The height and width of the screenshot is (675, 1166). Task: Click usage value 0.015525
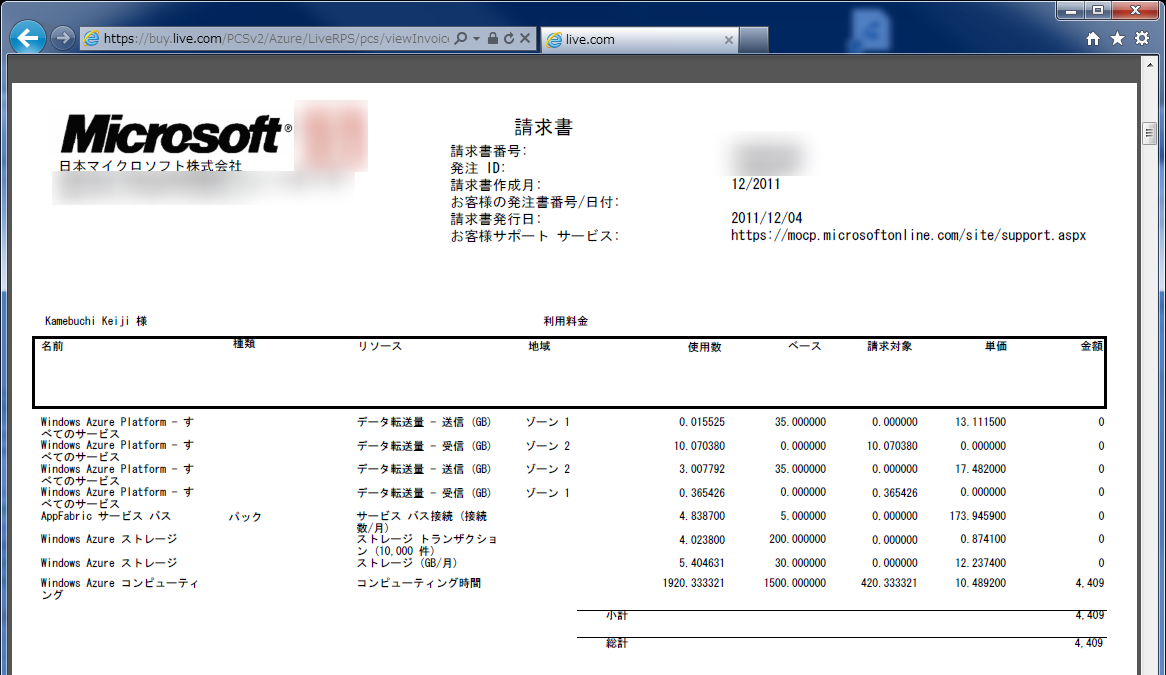coord(701,422)
